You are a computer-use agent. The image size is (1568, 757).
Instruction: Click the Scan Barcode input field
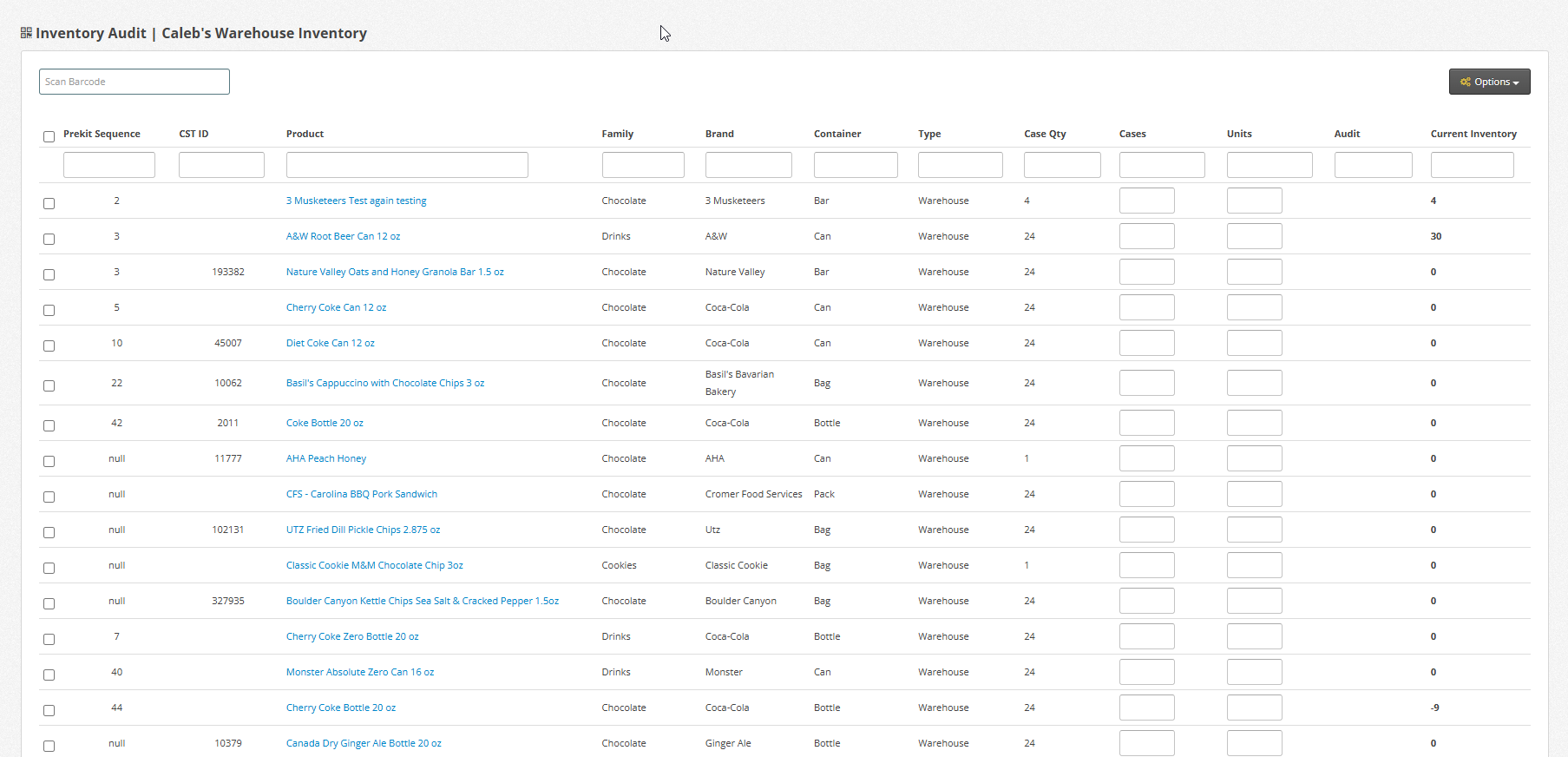tap(134, 82)
